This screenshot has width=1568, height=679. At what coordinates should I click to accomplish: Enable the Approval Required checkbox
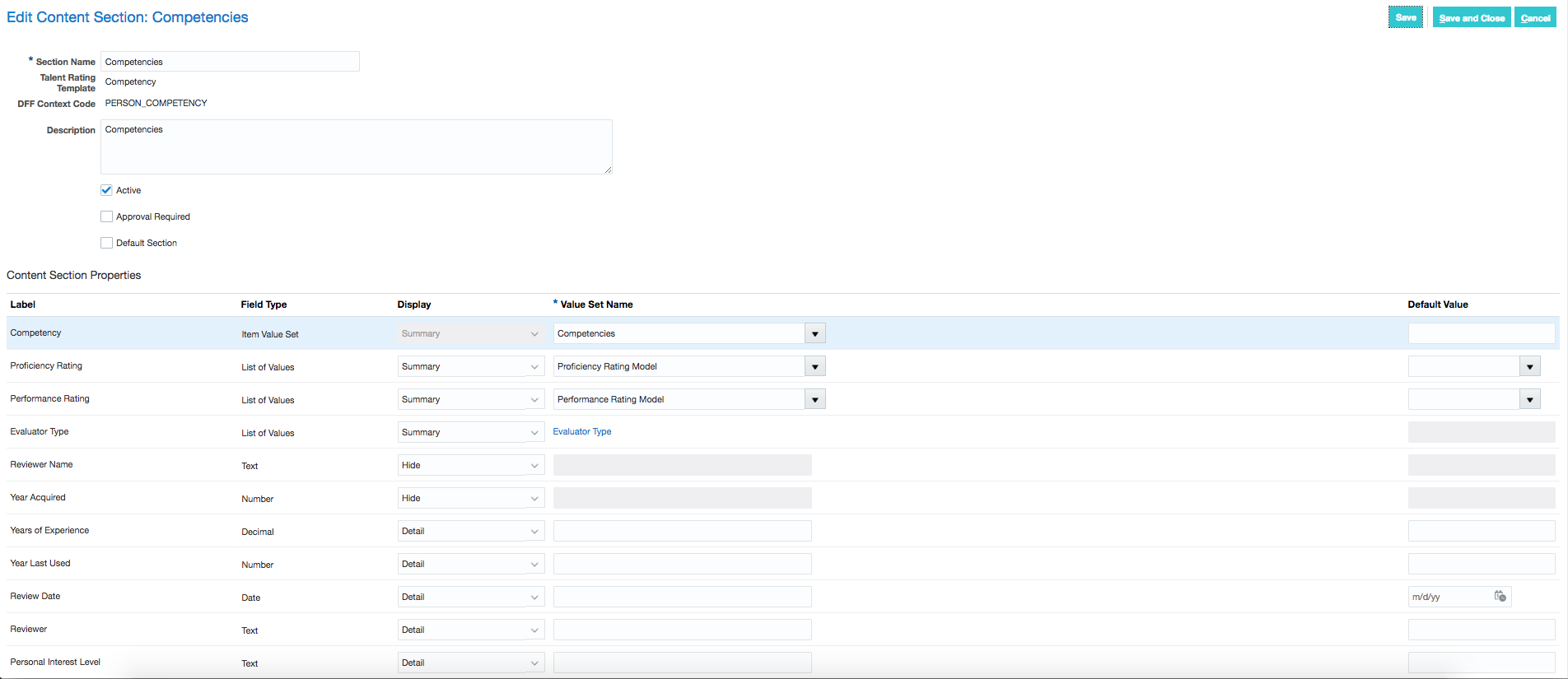tap(106, 216)
